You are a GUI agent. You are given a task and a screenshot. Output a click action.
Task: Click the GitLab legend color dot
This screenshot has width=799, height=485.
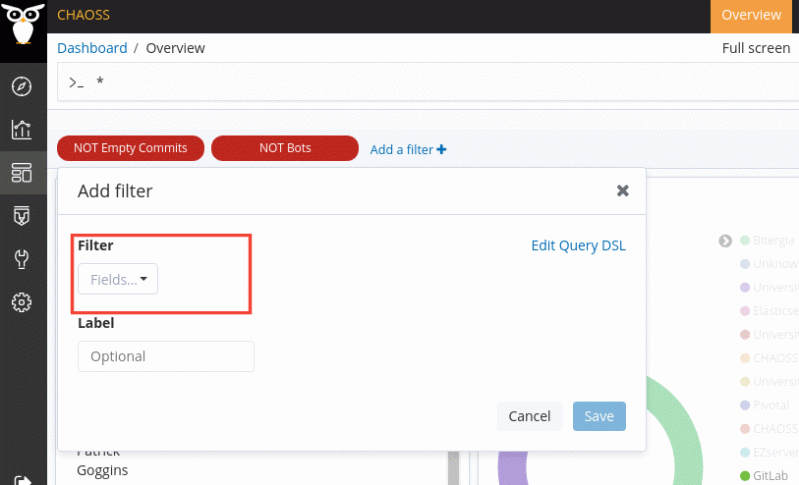[x=744, y=475]
